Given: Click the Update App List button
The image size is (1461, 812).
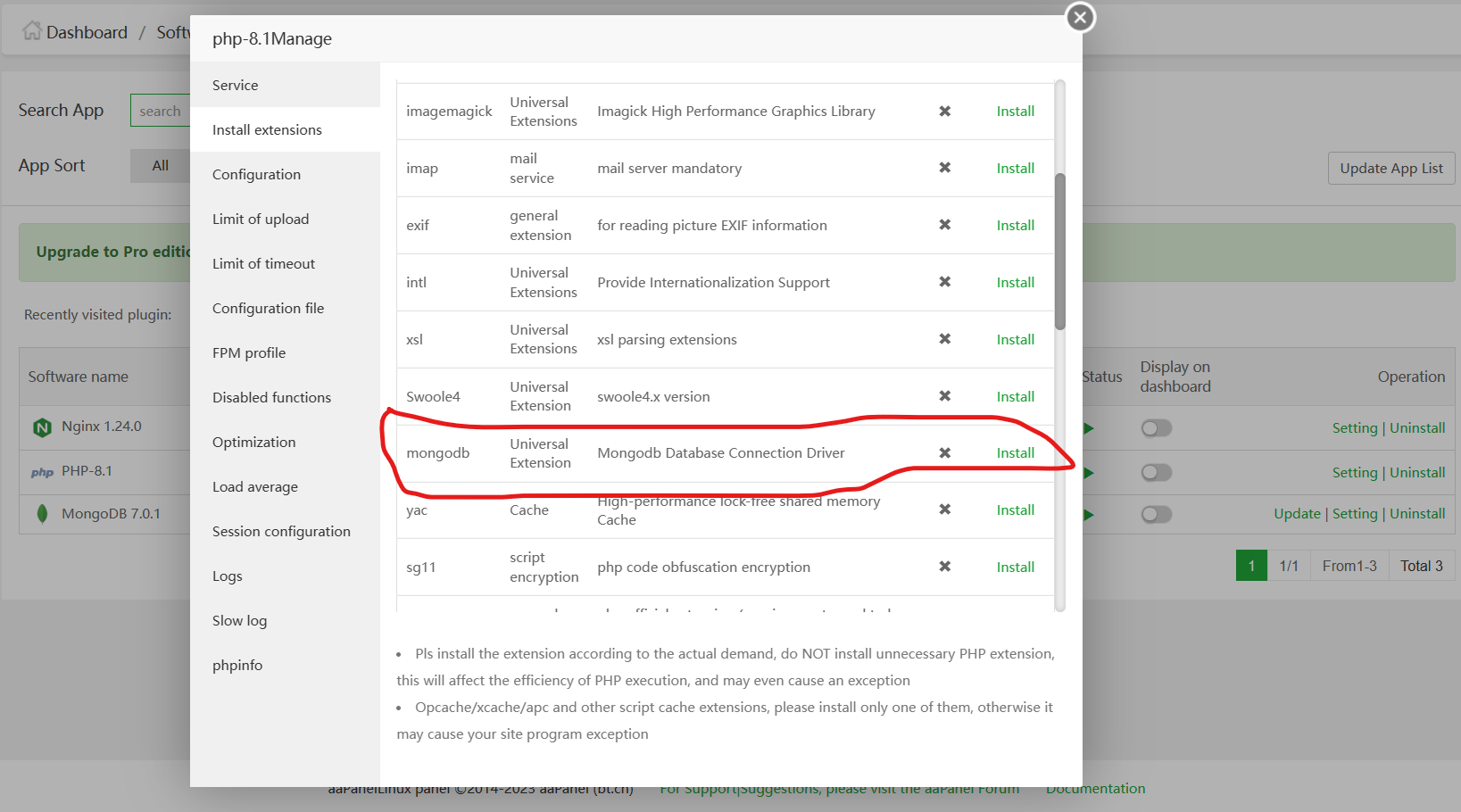Looking at the screenshot, I should 1391,168.
